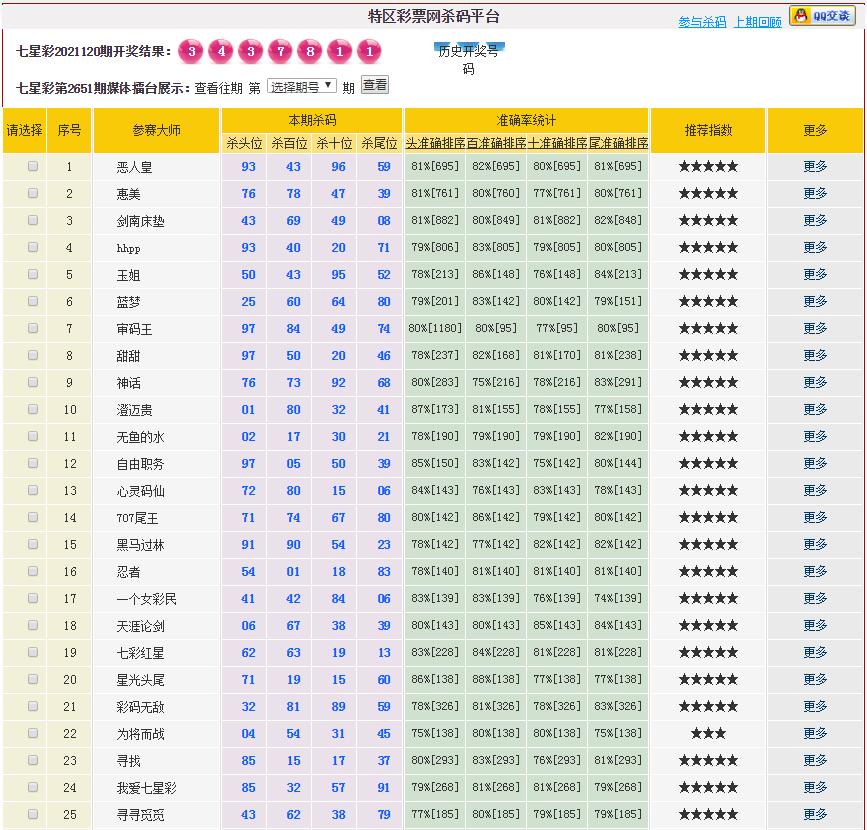Click 更多 link in the 惠美 row

click(x=815, y=194)
